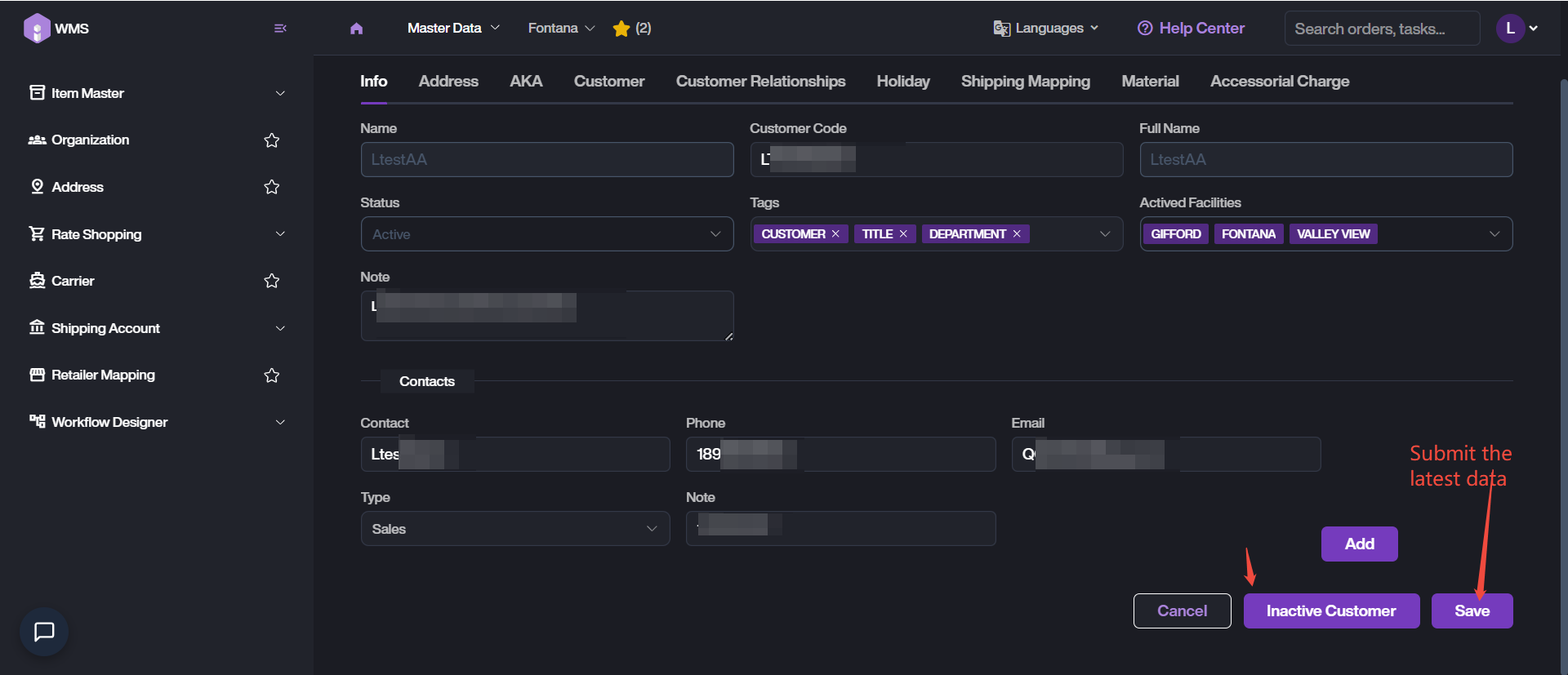Remove the DEPARTMENT tag with its X

coord(1017,234)
